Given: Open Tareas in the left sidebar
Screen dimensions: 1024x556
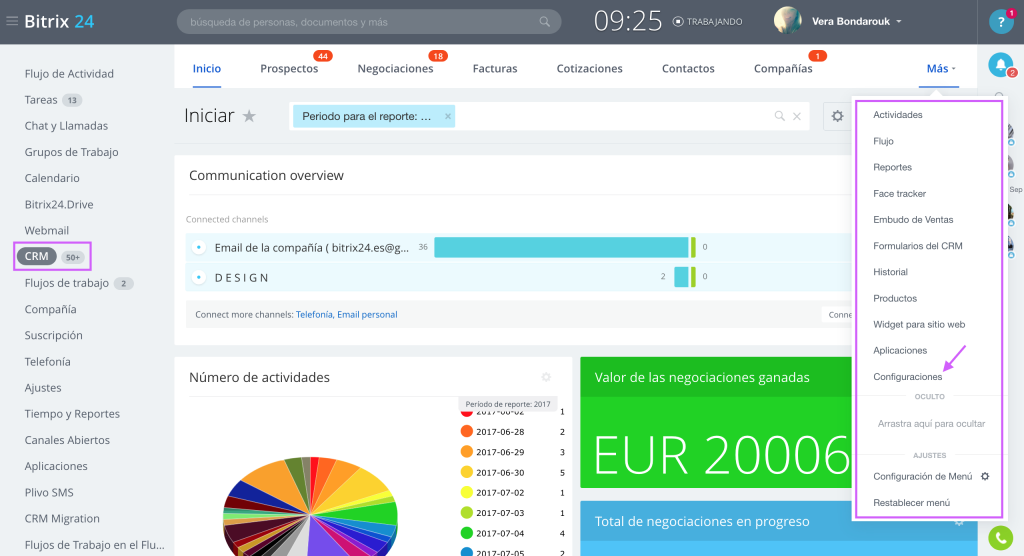Looking at the screenshot, I should (40, 100).
